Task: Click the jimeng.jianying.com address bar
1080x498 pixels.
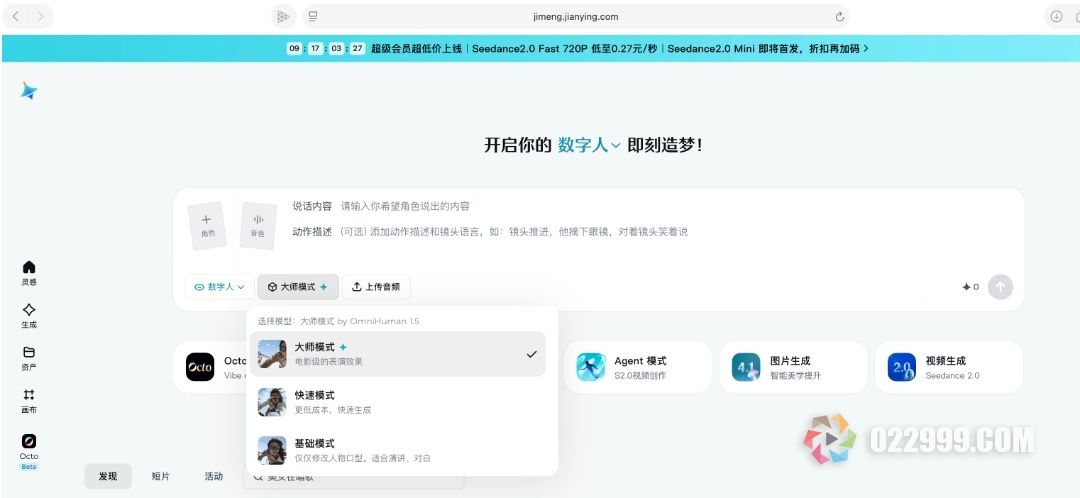Action: (575, 17)
